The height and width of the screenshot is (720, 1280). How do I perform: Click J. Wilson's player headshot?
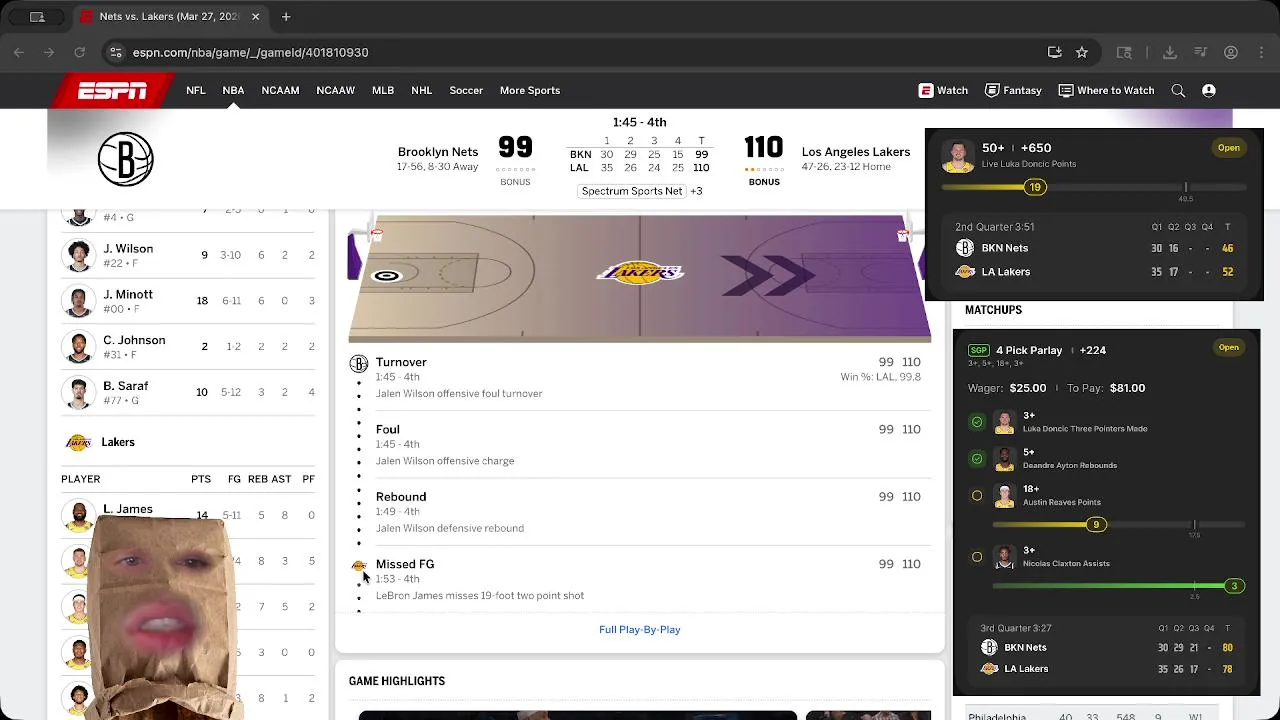[78, 256]
